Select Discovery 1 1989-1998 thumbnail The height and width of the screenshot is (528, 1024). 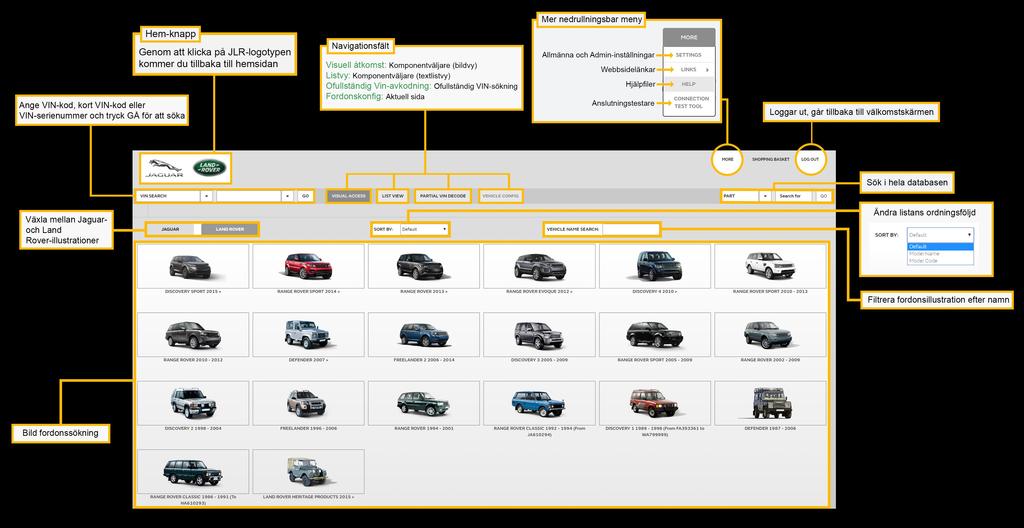pyautogui.click(x=655, y=403)
